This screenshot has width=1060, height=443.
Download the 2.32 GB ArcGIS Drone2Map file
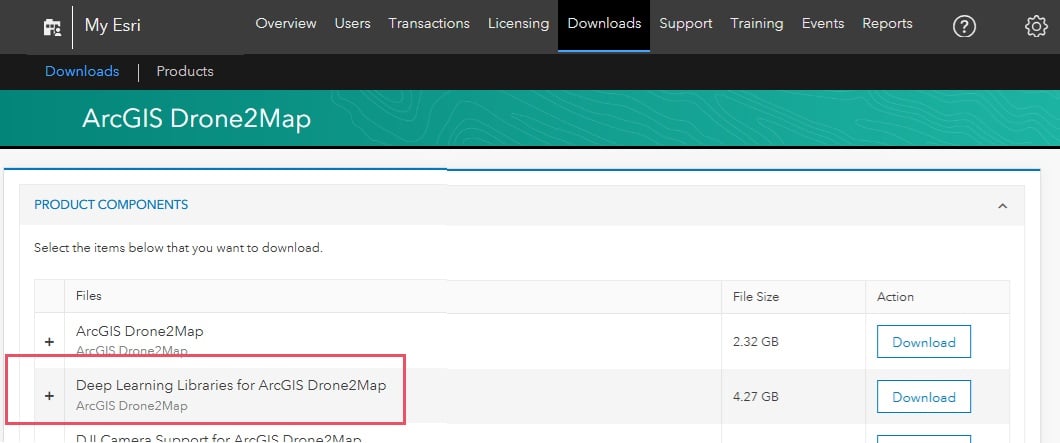click(x=923, y=342)
